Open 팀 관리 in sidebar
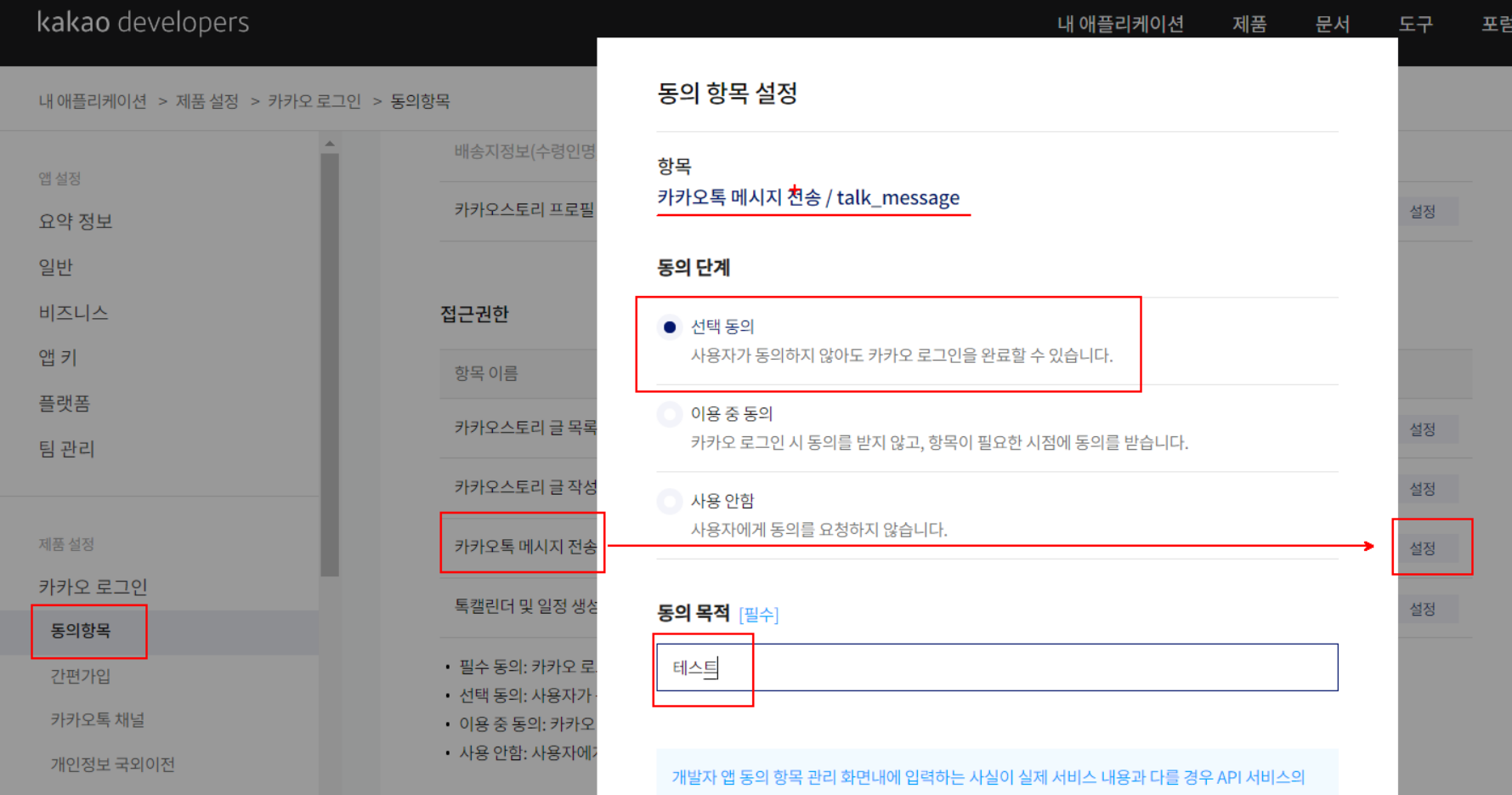1512x795 pixels. 66,449
